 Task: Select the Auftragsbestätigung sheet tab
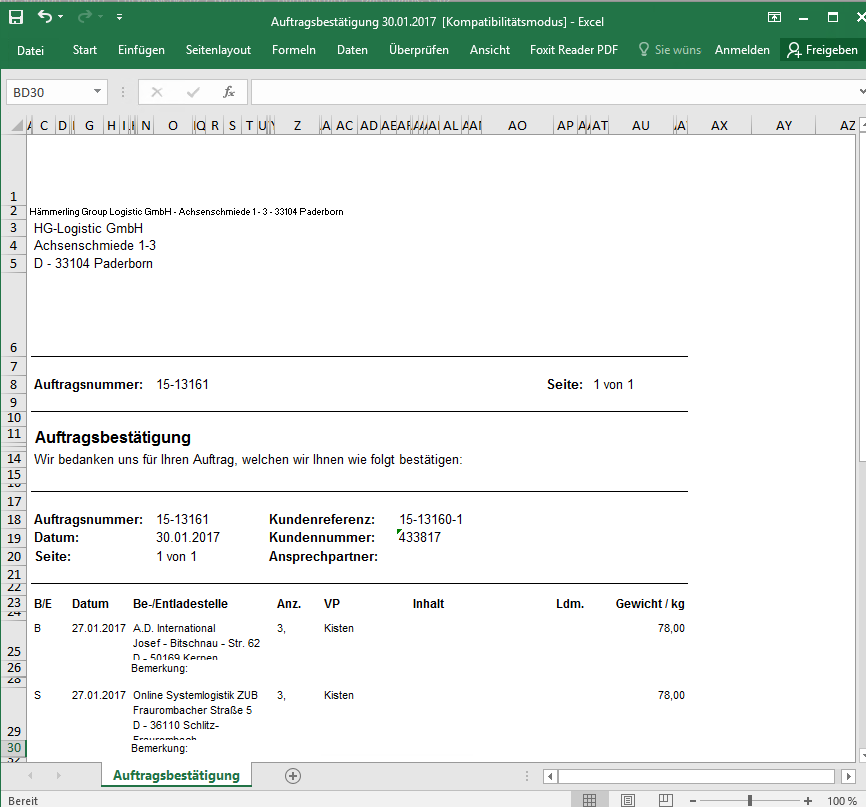click(176, 775)
